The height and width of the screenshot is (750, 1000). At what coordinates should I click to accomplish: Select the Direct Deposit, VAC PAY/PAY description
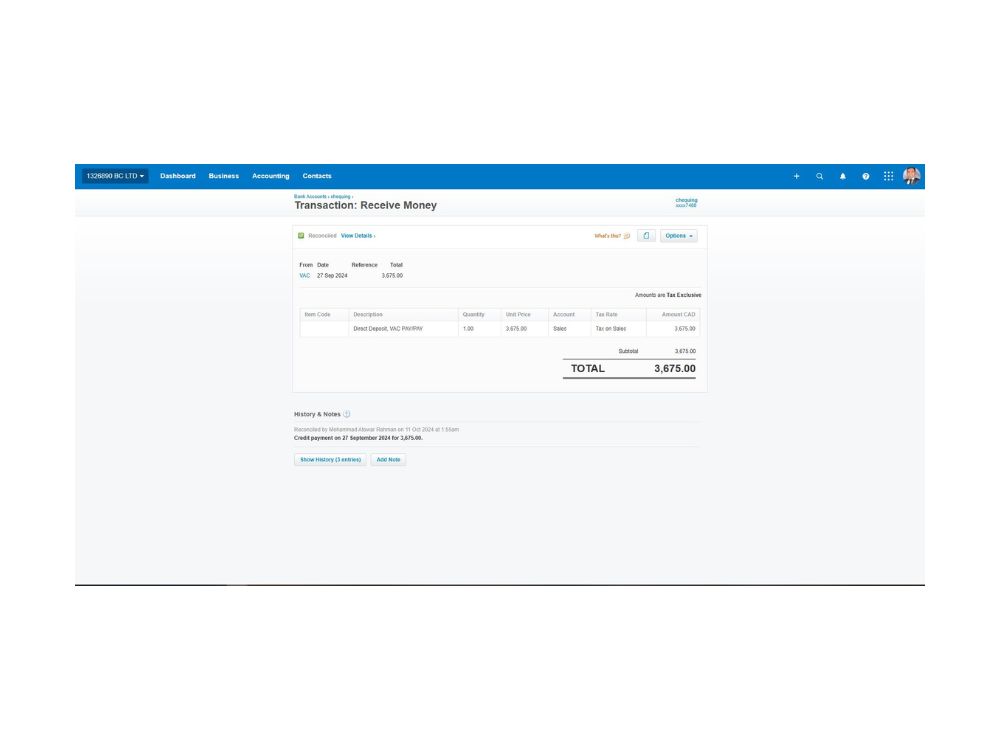pyautogui.click(x=388, y=329)
